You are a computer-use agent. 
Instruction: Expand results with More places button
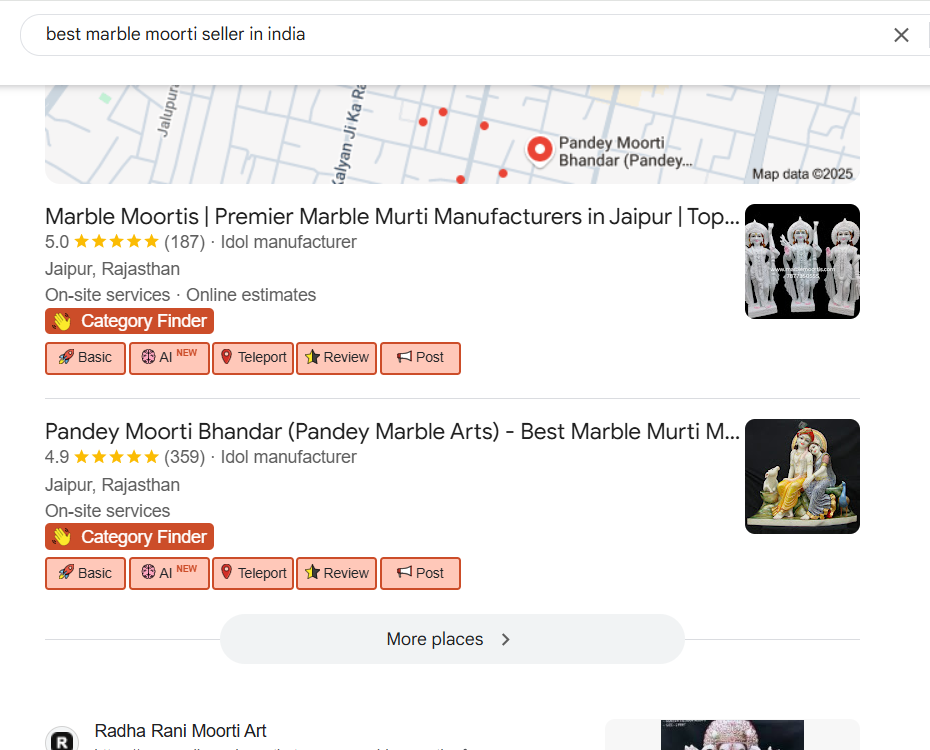tap(452, 639)
